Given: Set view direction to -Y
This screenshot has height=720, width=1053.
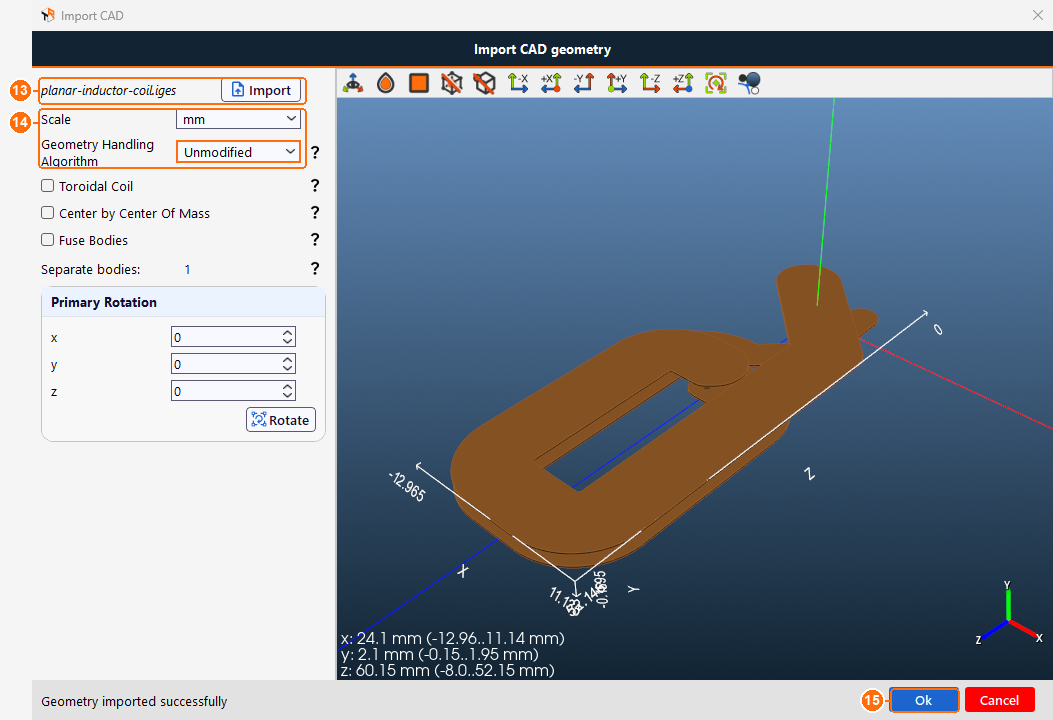Looking at the screenshot, I should (x=584, y=83).
